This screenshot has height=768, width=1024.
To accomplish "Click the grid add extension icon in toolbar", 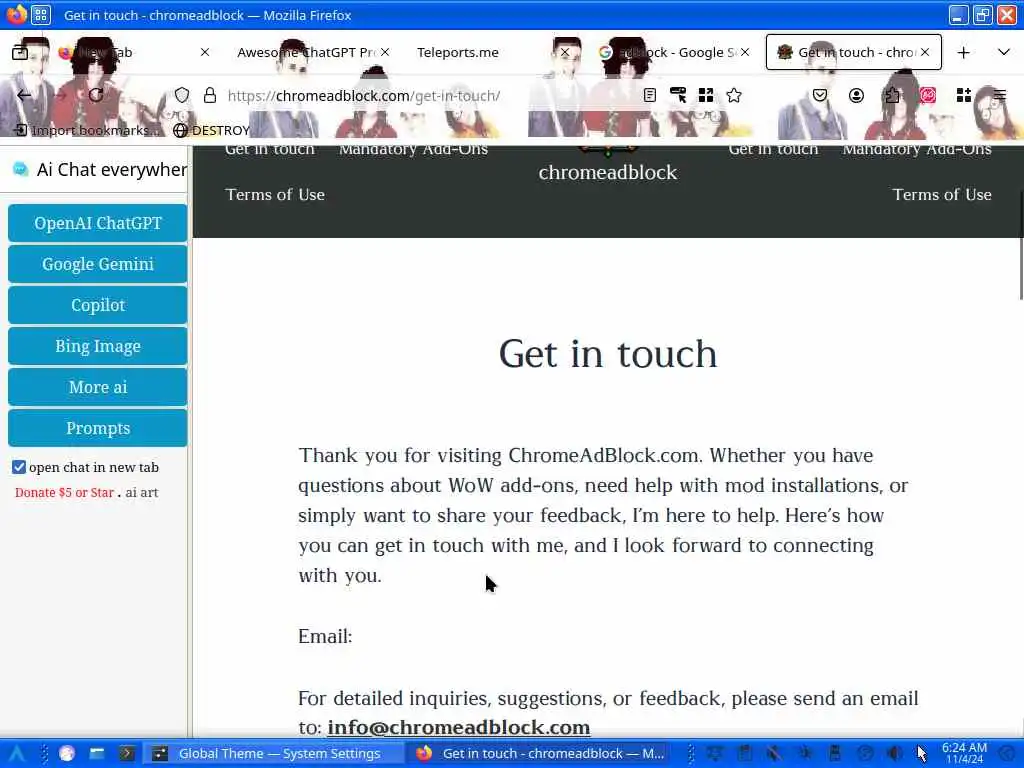I will tap(964, 95).
